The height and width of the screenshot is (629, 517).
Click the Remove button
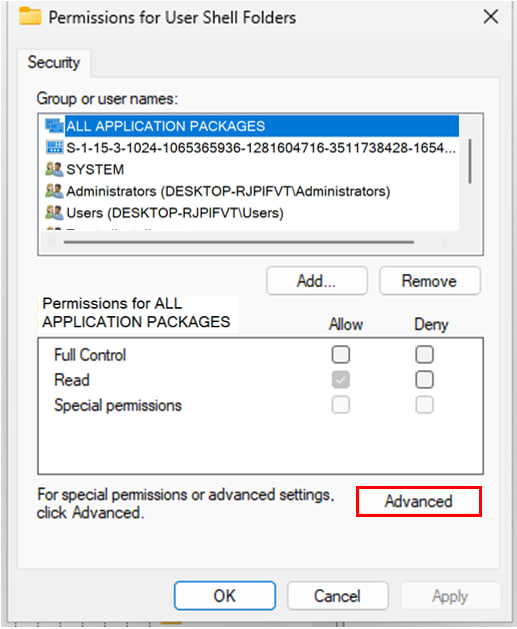(x=430, y=281)
